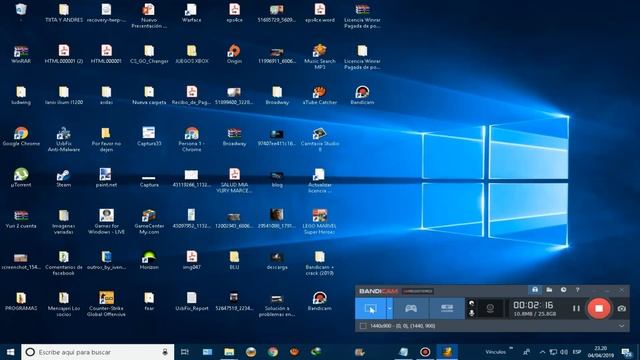Show hidden system tray icons
Image resolution: width=640 pixels, height=360 pixels.
point(542,352)
